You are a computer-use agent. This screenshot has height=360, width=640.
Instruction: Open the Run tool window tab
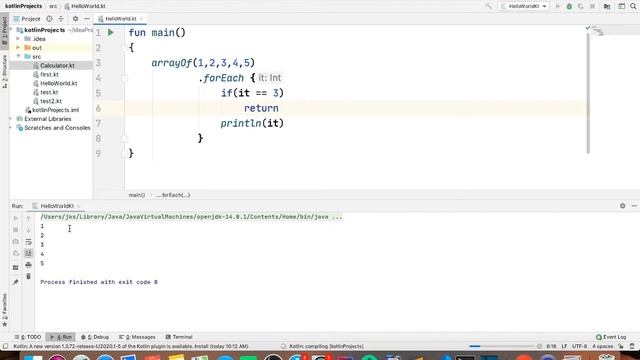pos(60,337)
